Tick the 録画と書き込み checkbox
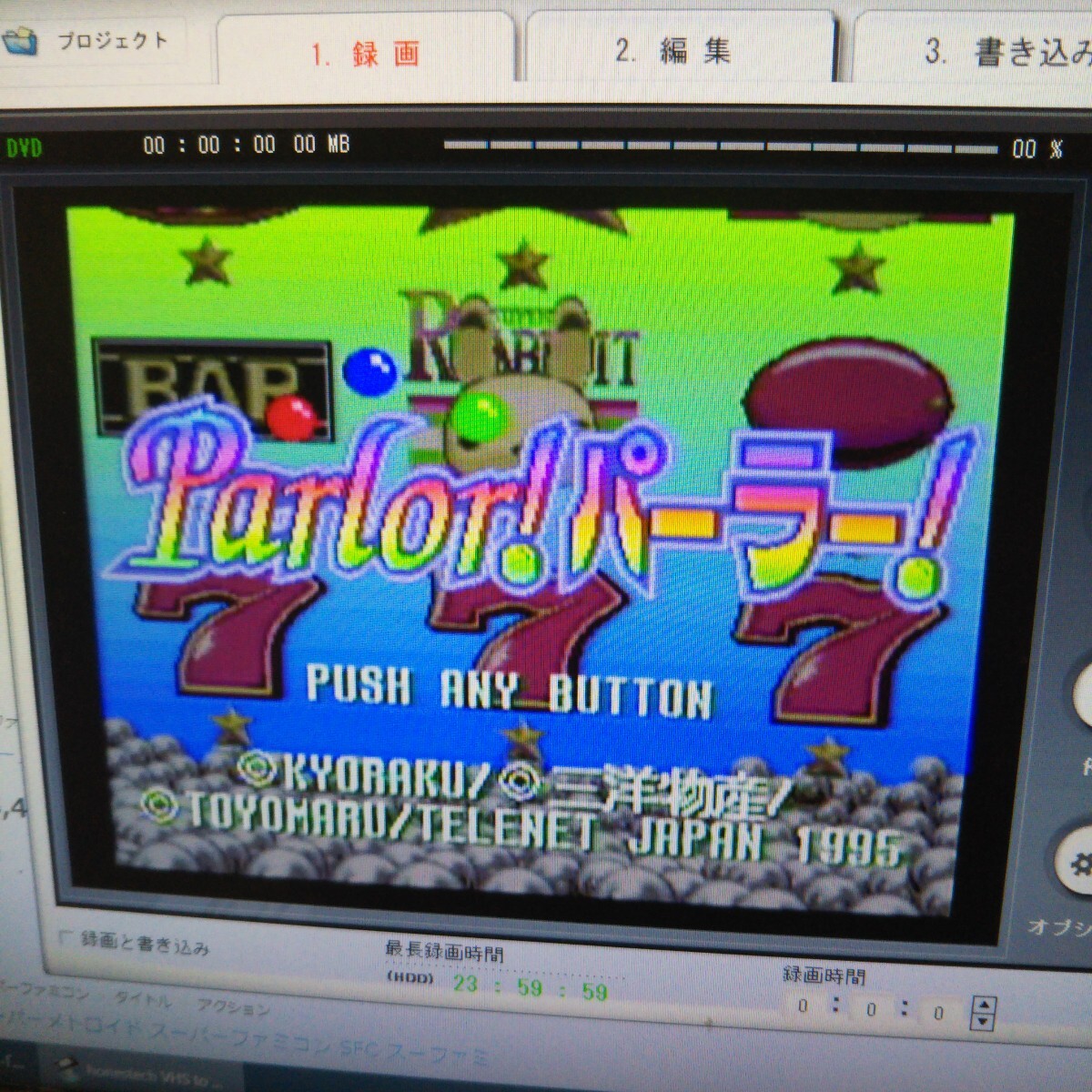The height and width of the screenshot is (1092, 1092). (66, 937)
